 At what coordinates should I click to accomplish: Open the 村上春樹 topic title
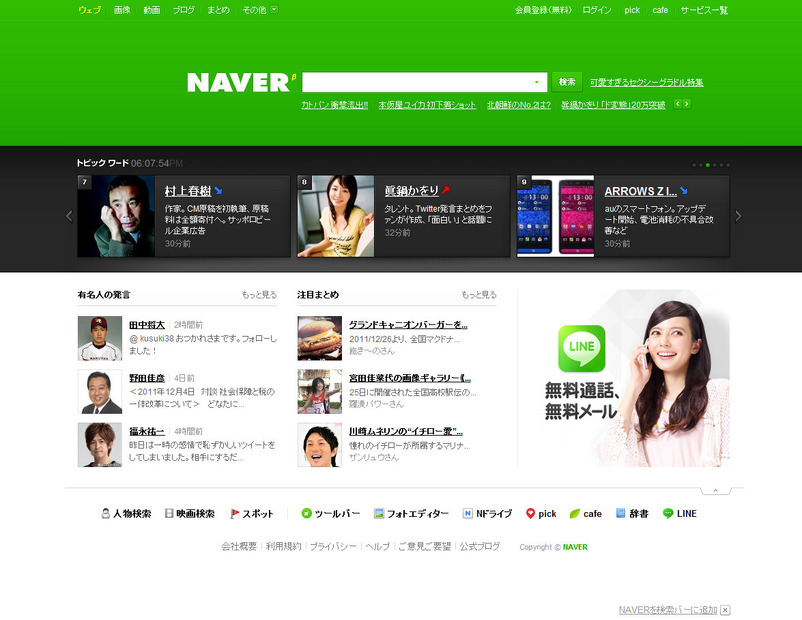(x=188, y=191)
